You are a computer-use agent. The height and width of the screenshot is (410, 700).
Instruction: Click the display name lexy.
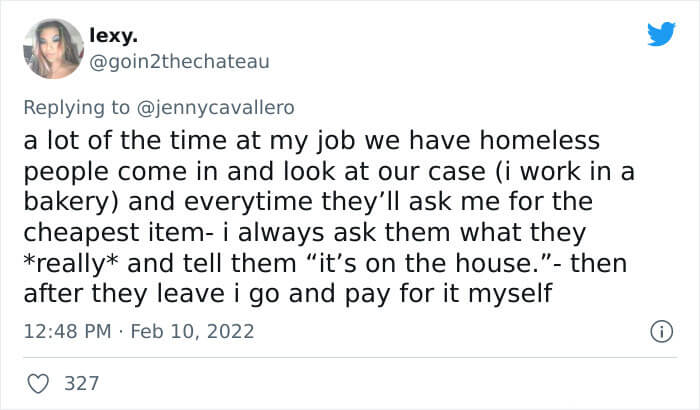[113, 35]
